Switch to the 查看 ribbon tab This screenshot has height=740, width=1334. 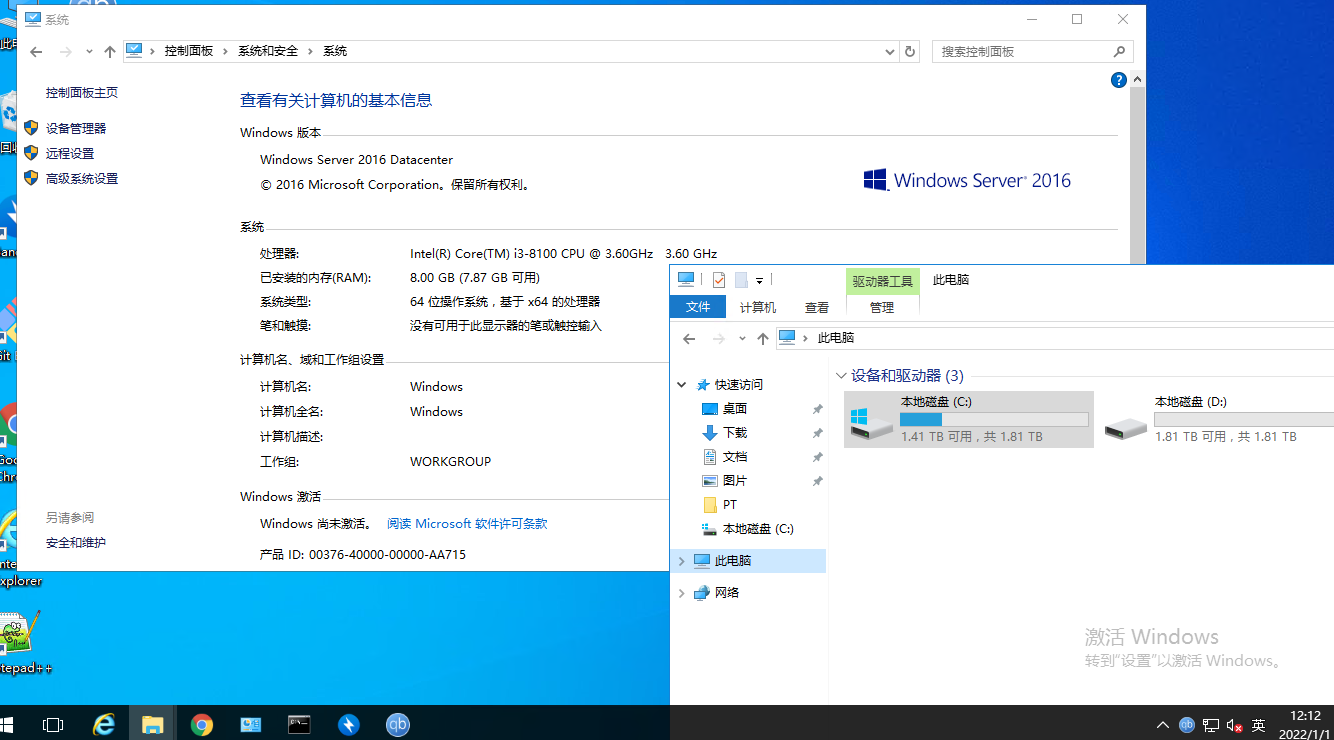(x=817, y=307)
